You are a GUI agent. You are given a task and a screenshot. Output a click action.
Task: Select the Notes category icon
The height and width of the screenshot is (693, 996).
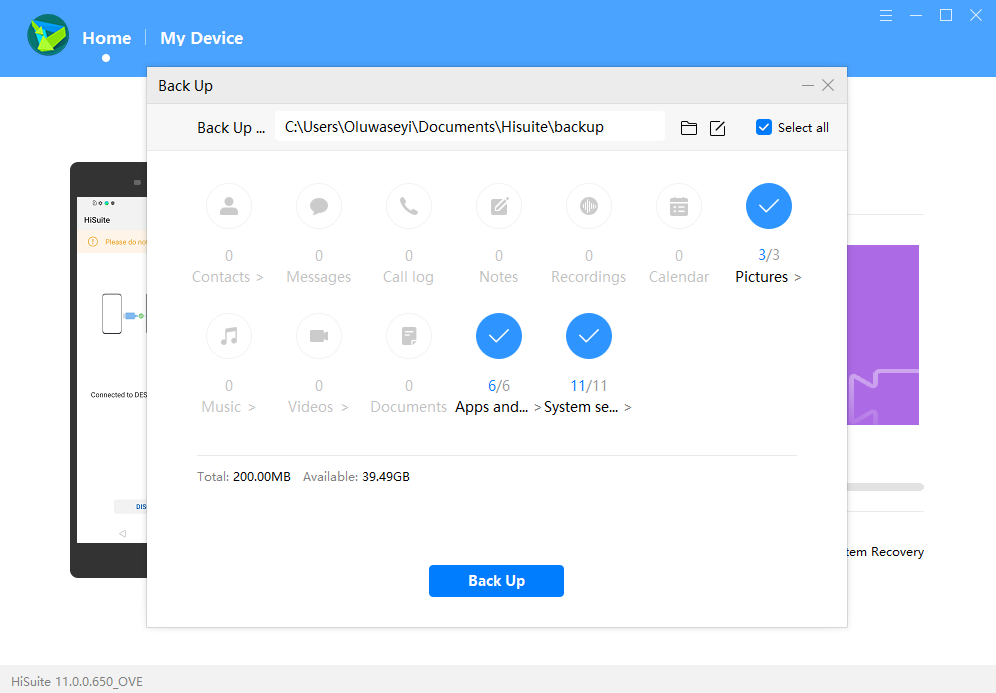tap(498, 206)
